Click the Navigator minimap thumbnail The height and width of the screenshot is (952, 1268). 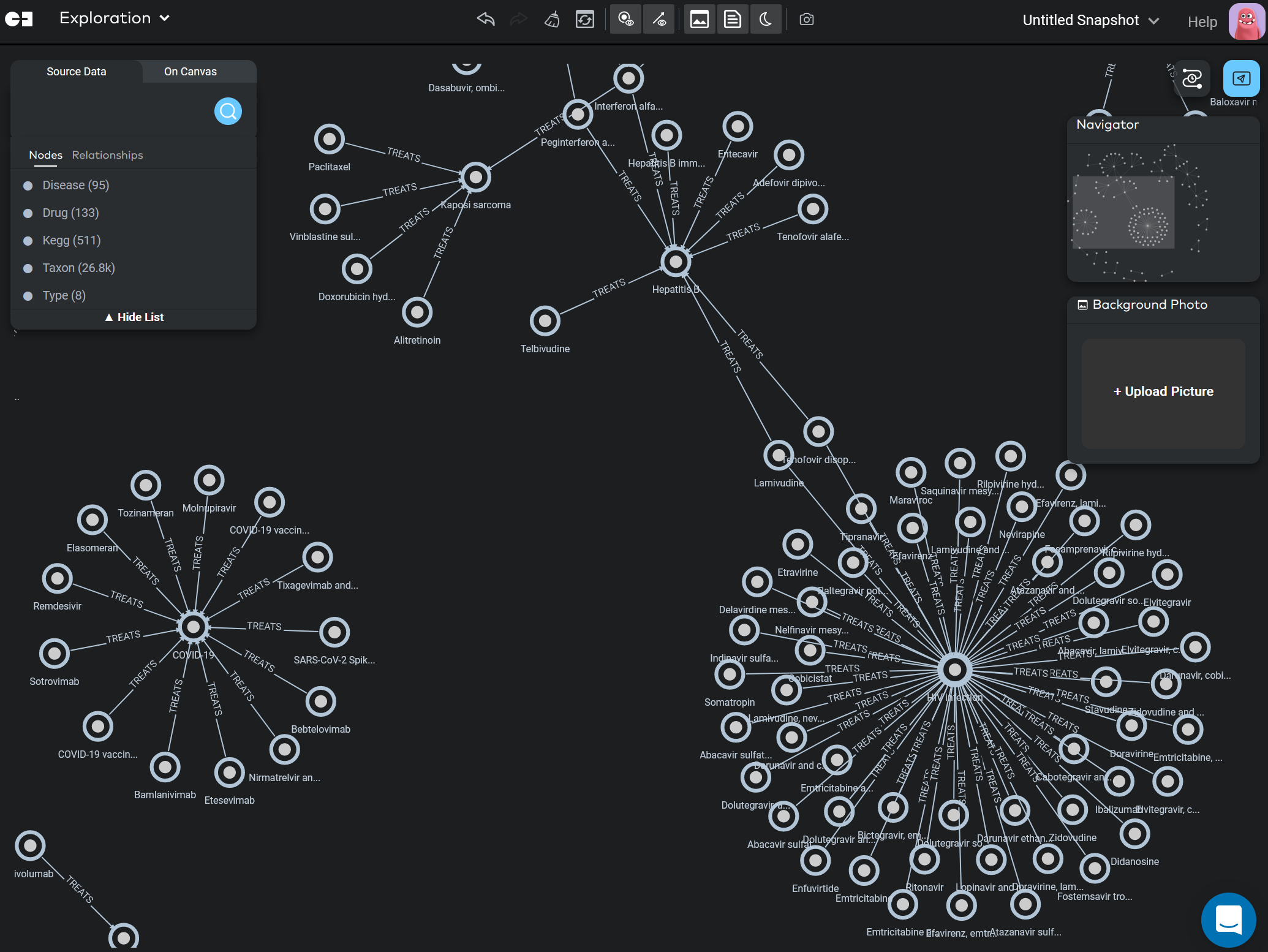pos(1163,212)
